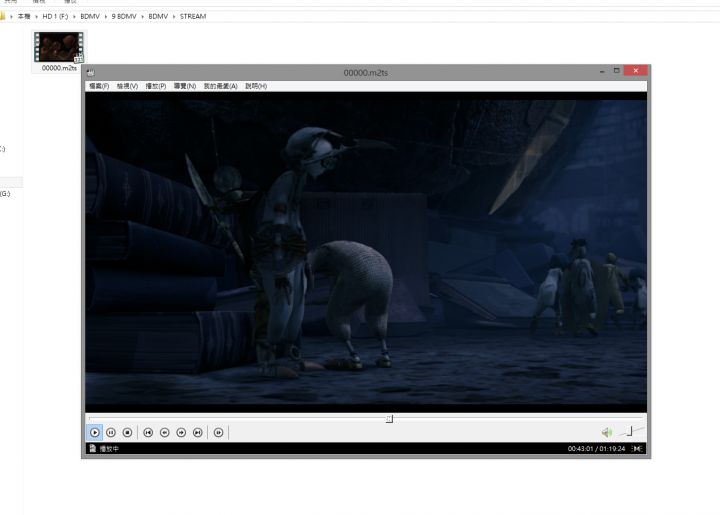Expand the arrow after 本機 breadcrumb

tap(36, 17)
